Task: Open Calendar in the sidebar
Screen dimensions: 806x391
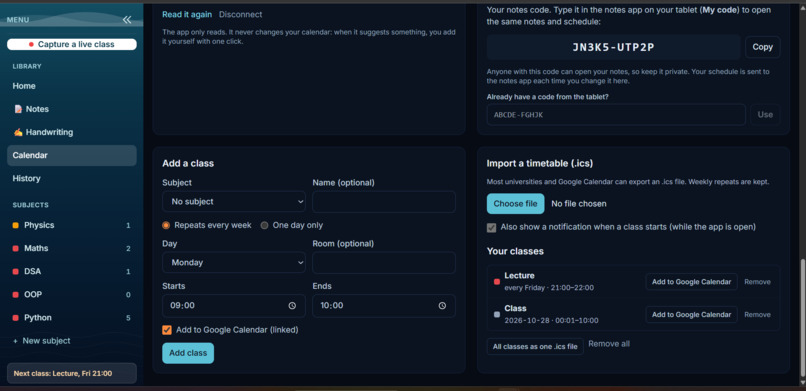Action: (x=72, y=155)
